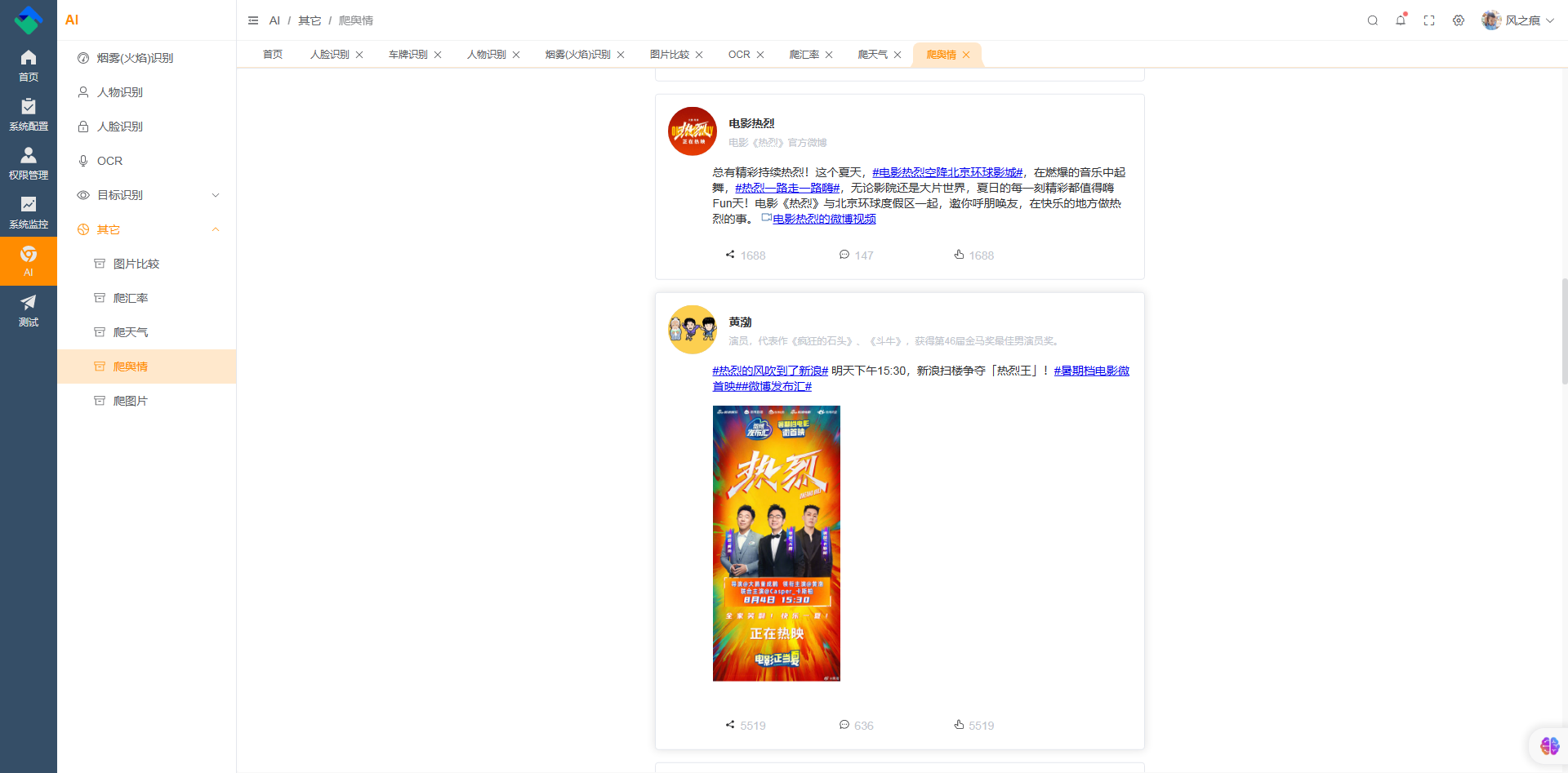Screen dimensions: 1568x773
Task: Click comment icon on 电影热烈 post
Action: [844, 255]
